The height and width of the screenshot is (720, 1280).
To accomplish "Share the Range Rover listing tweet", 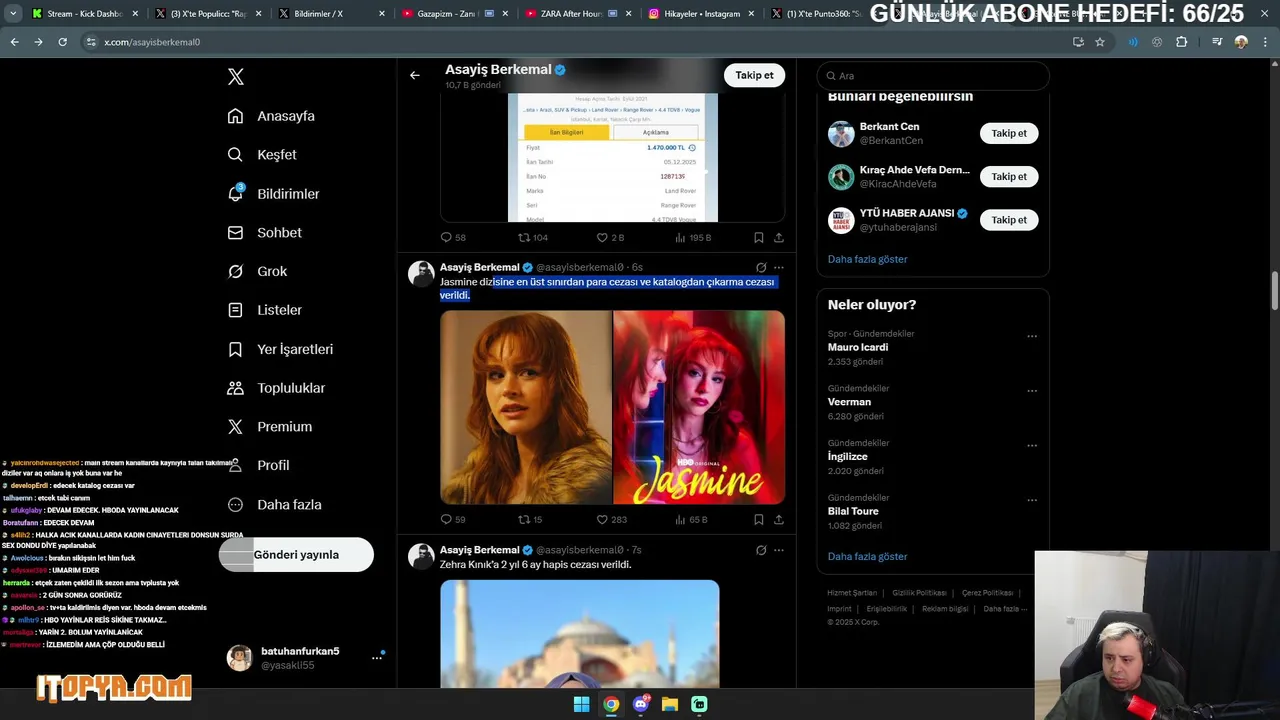I will click(779, 237).
